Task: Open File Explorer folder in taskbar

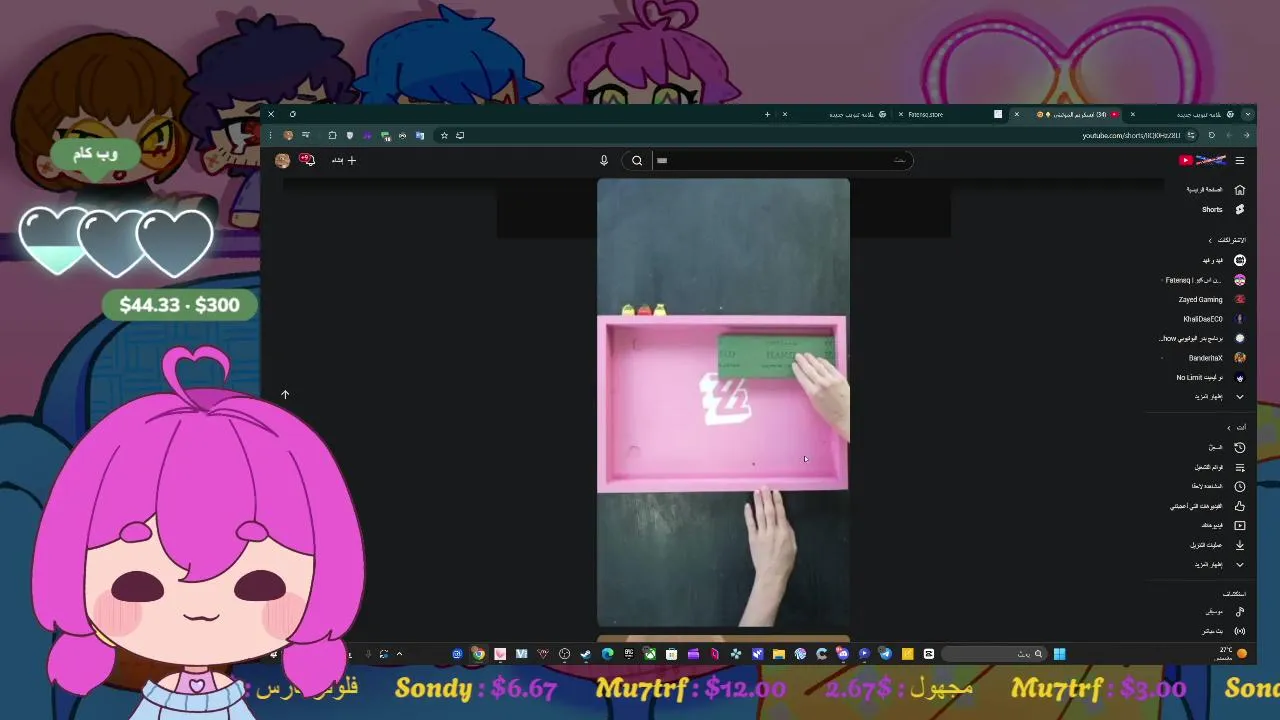Action: point(779,654)
